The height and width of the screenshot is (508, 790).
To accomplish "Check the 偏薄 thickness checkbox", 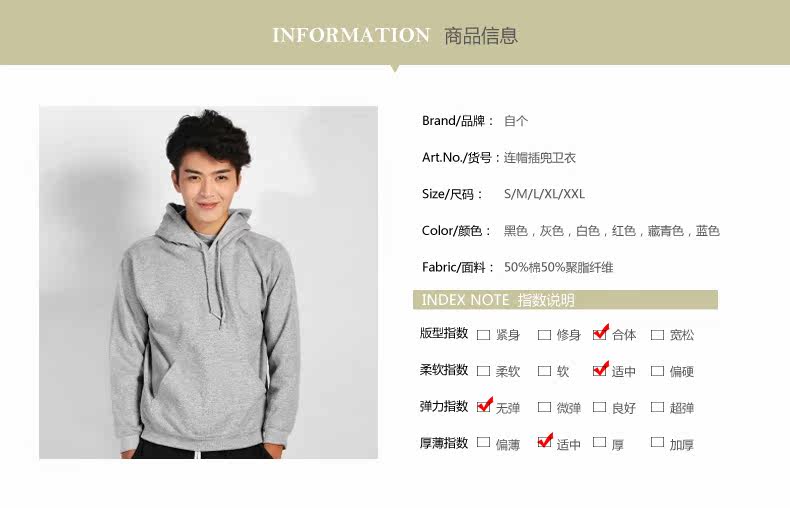I will click(483, 442).
